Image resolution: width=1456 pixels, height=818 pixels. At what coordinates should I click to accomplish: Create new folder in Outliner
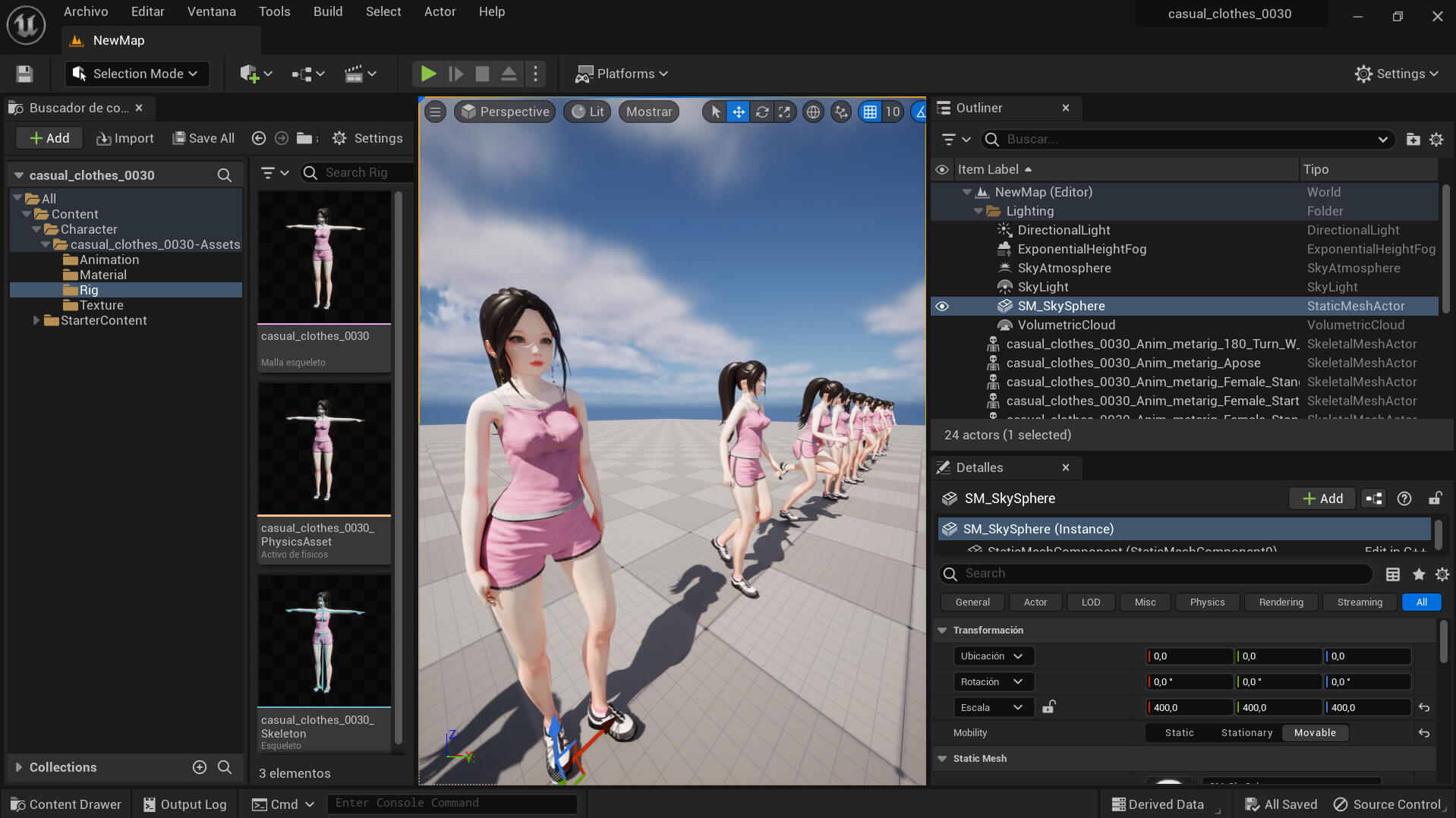(x=1413, y=140)
